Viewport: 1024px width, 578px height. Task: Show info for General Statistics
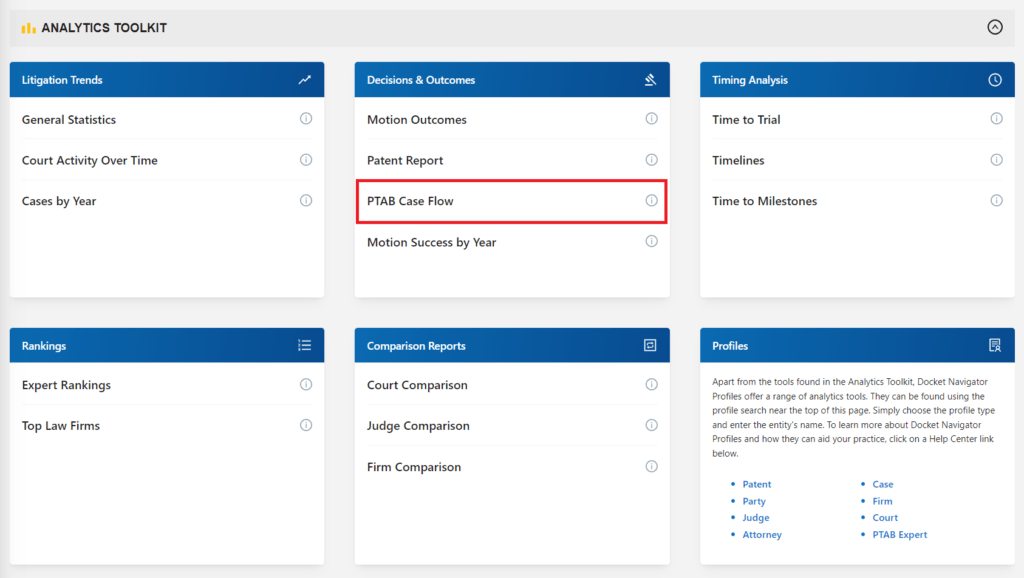coord(306,119)
